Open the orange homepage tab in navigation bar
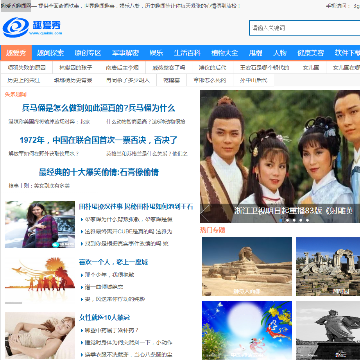Viewport: 360px width, 360px height. point(16,53)
